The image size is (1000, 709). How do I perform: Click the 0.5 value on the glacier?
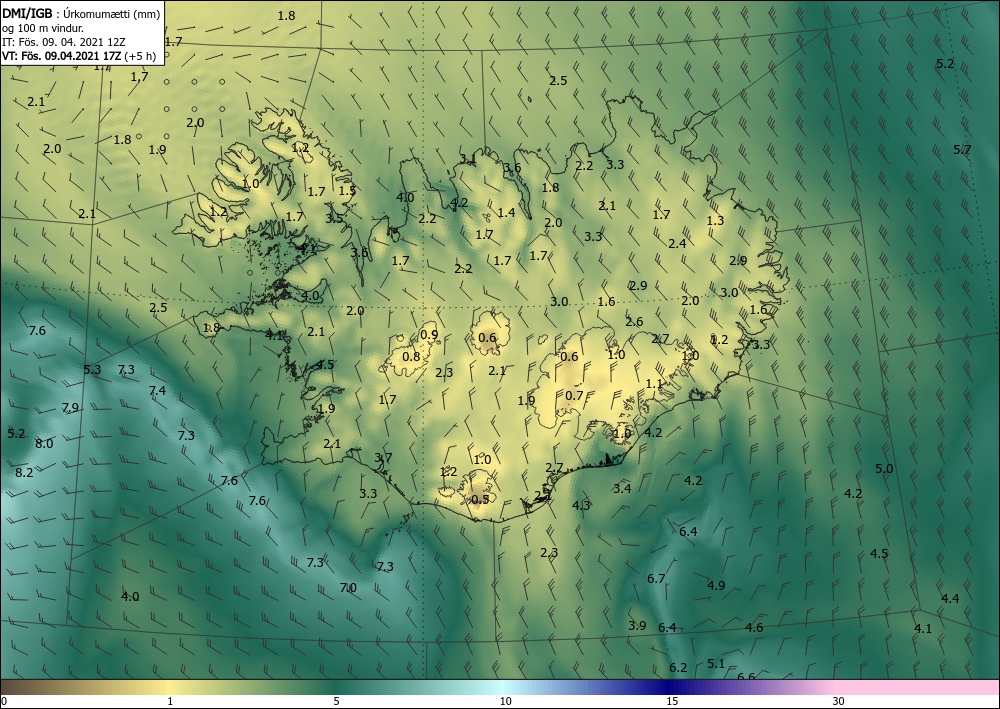[480, 499]
